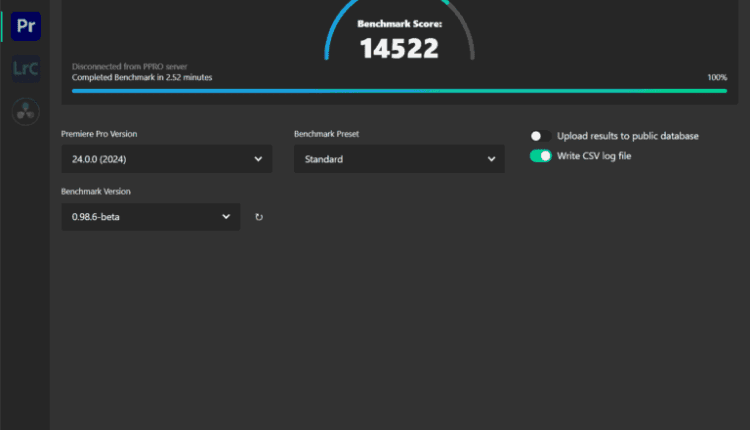
Task: Click the 14522 benchmark score value
Action: (399, 49)
